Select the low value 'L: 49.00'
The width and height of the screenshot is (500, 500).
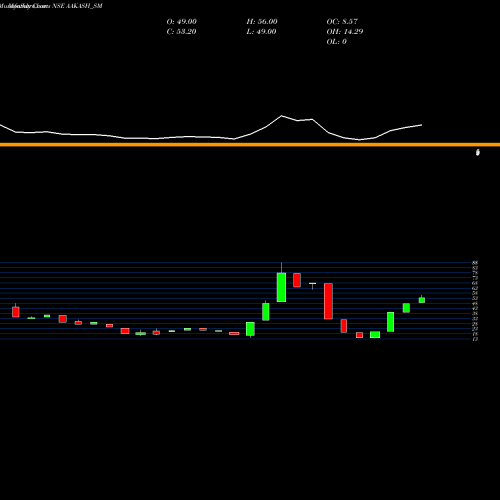click(x=261, y=32)
